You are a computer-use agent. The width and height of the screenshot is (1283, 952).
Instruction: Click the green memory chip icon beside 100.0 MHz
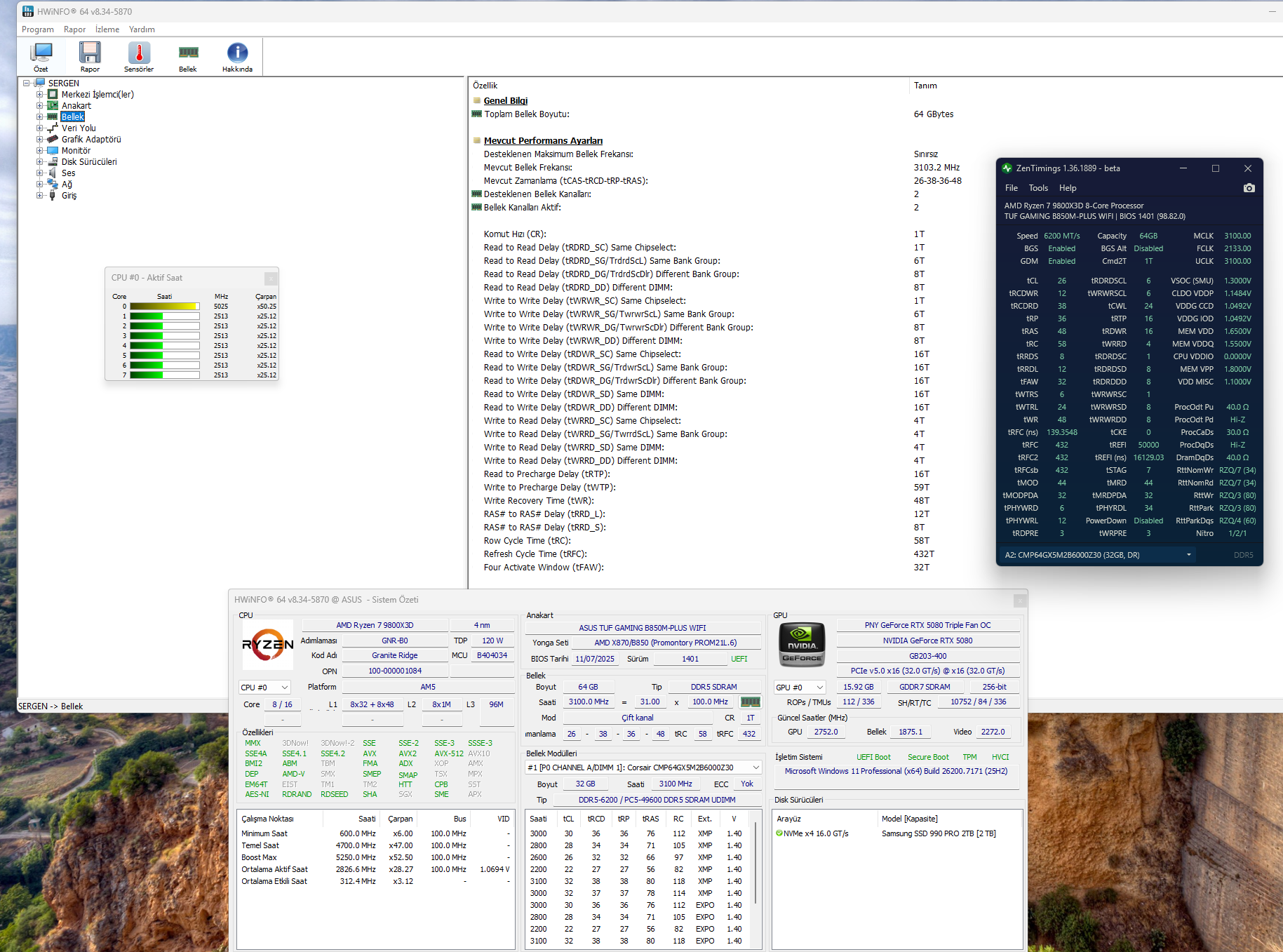pyautogui.click(x=750, y=702)
